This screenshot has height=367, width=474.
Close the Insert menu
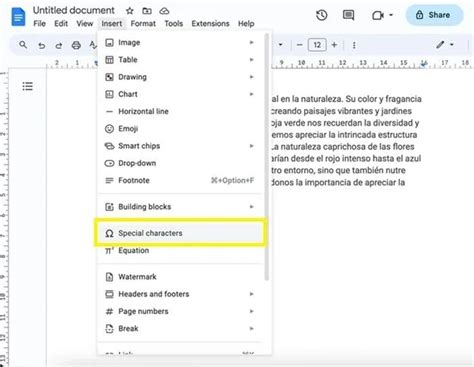112,24
